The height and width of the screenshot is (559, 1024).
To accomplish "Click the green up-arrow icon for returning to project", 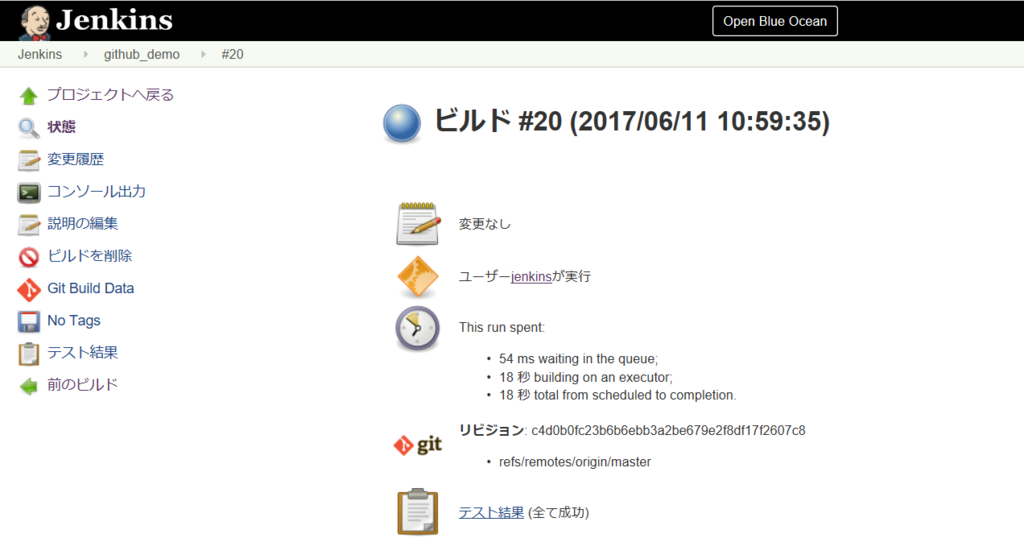I will tap(29, 96).
